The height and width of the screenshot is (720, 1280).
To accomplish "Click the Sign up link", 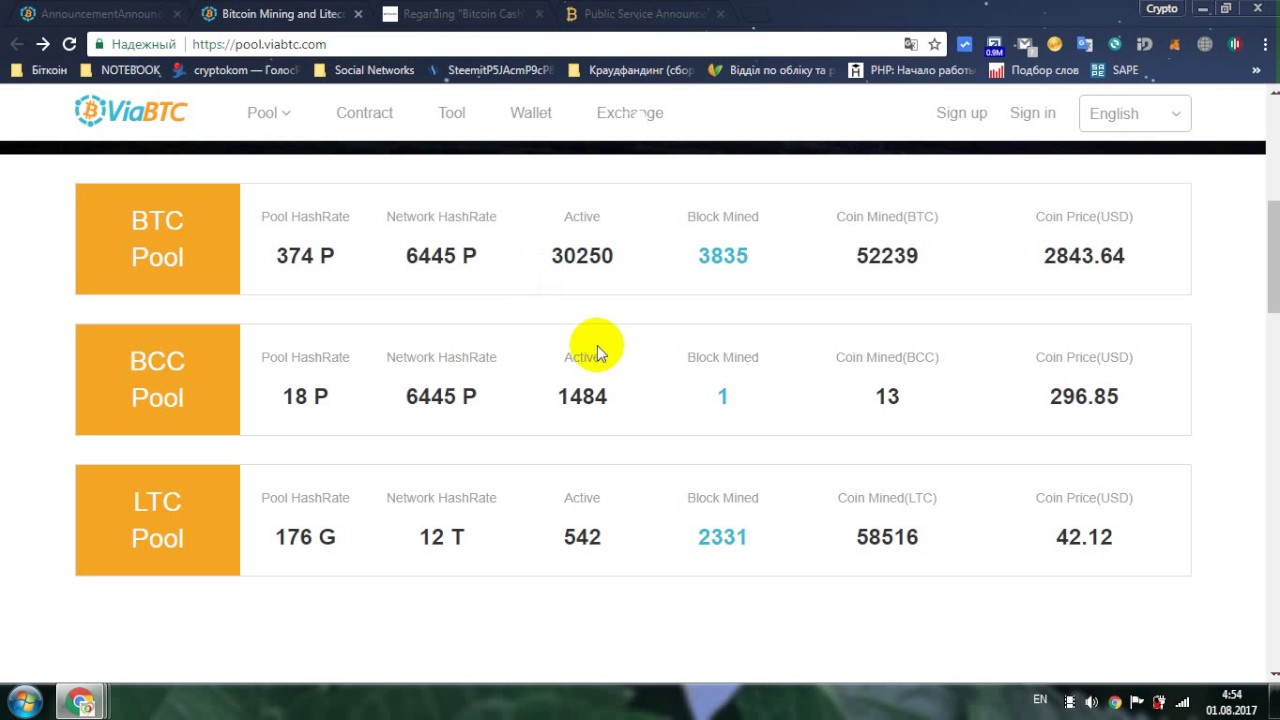I will [x=961, y=113].
